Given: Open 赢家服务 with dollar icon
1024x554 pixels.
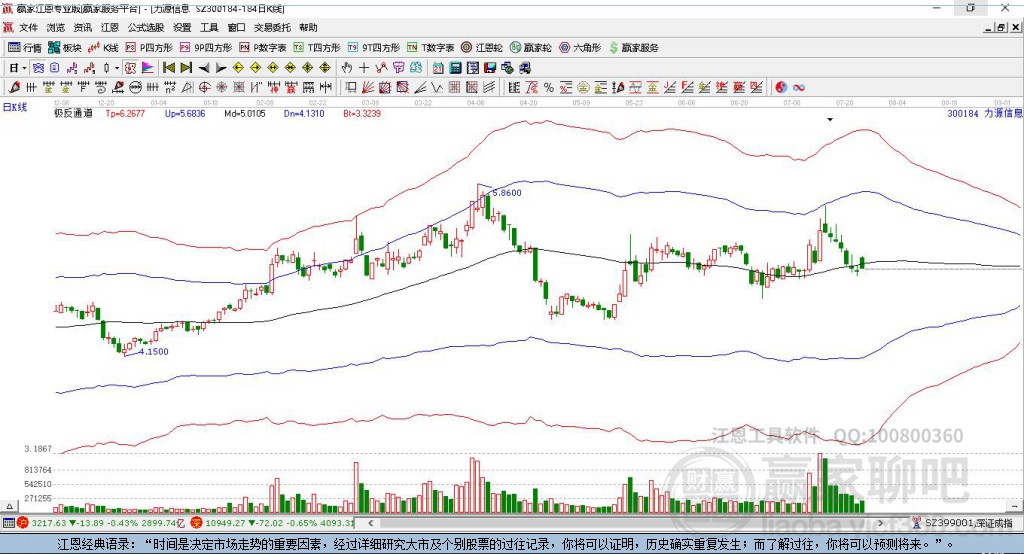Looking at the screenshot, I should click(x=633, y=48).
